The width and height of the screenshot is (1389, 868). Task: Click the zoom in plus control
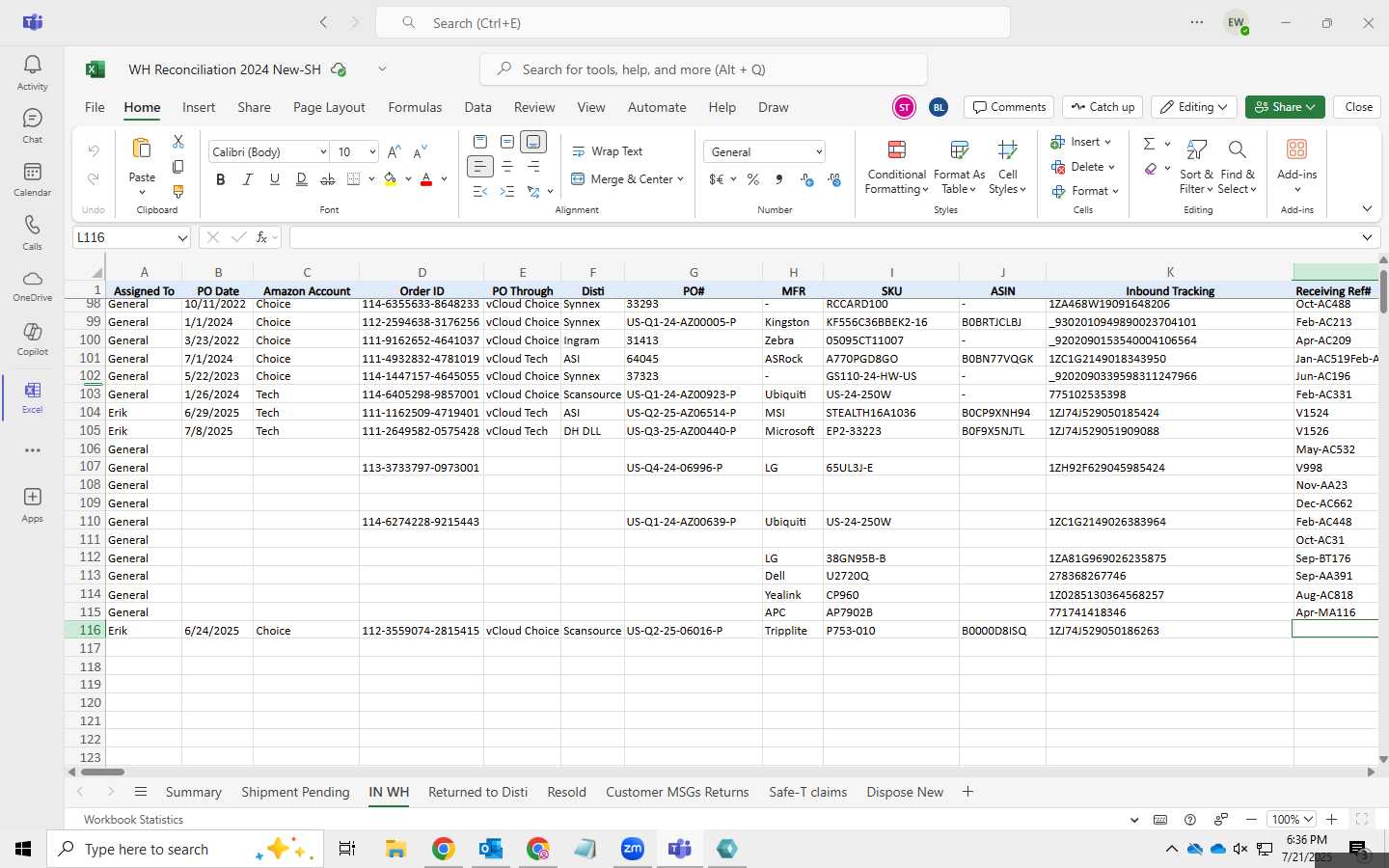(1331, 819)
